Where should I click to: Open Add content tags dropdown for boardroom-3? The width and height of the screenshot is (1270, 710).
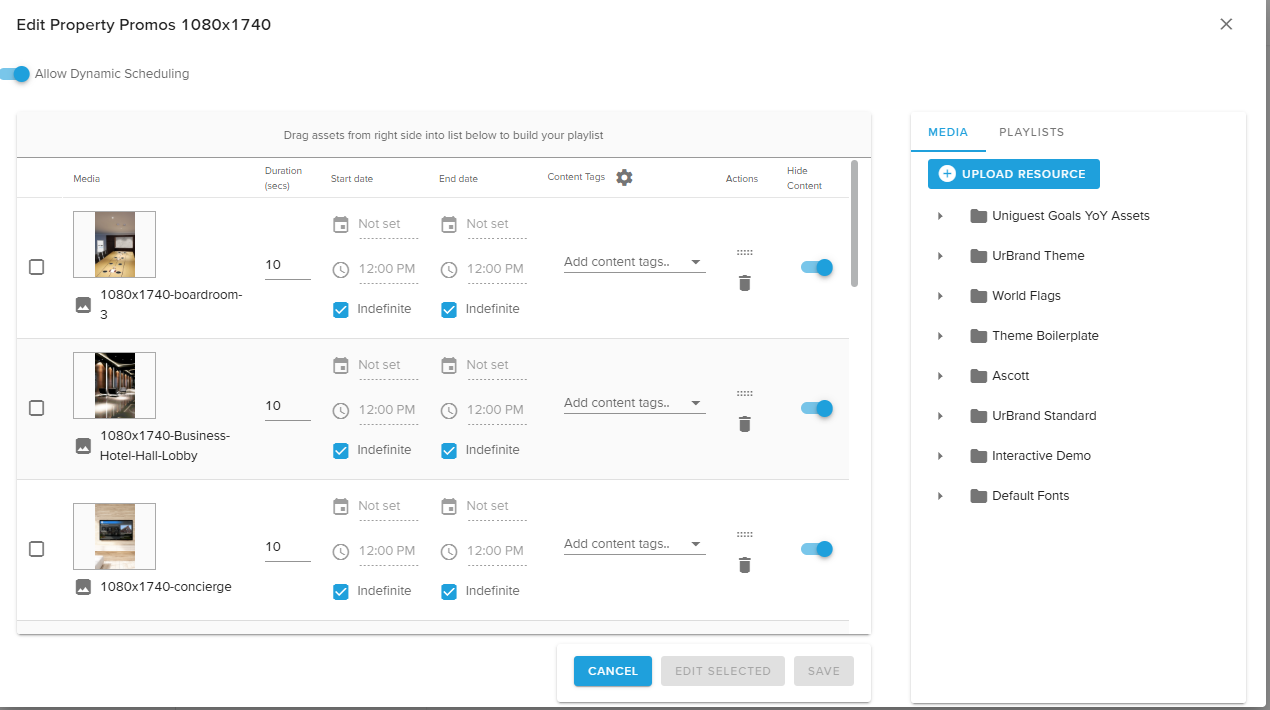[634, 262]
